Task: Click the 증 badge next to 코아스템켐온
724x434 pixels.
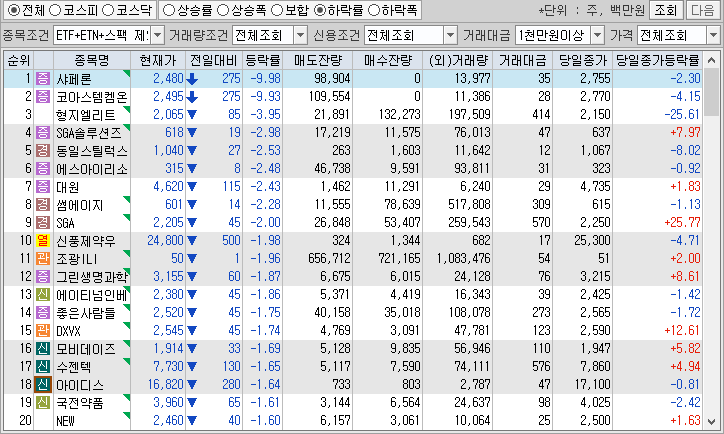Action: 43,96
